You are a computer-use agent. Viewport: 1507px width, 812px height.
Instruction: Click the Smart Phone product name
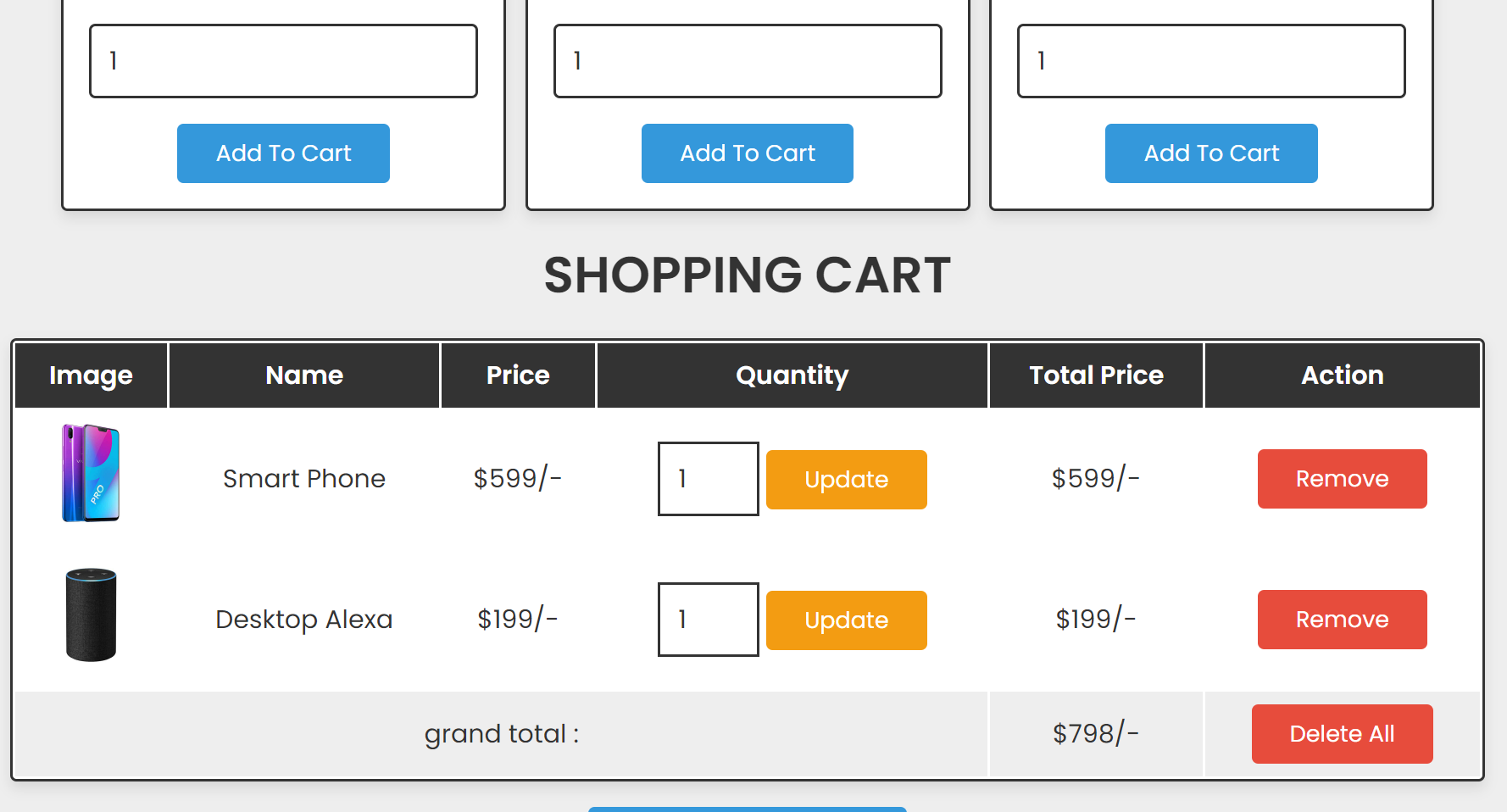point(304,479)
